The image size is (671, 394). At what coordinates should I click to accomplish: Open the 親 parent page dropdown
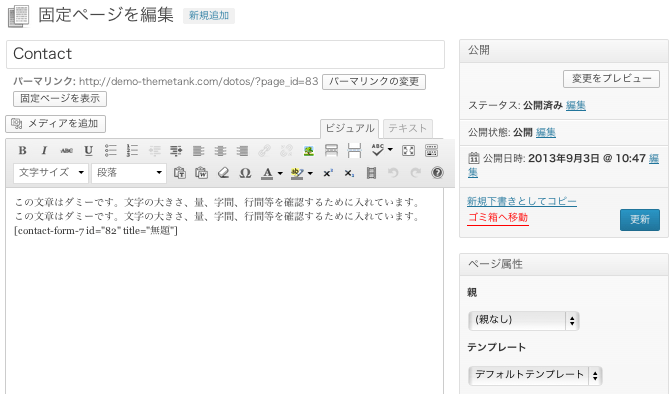pyautogui.click(x=524, y=320)
